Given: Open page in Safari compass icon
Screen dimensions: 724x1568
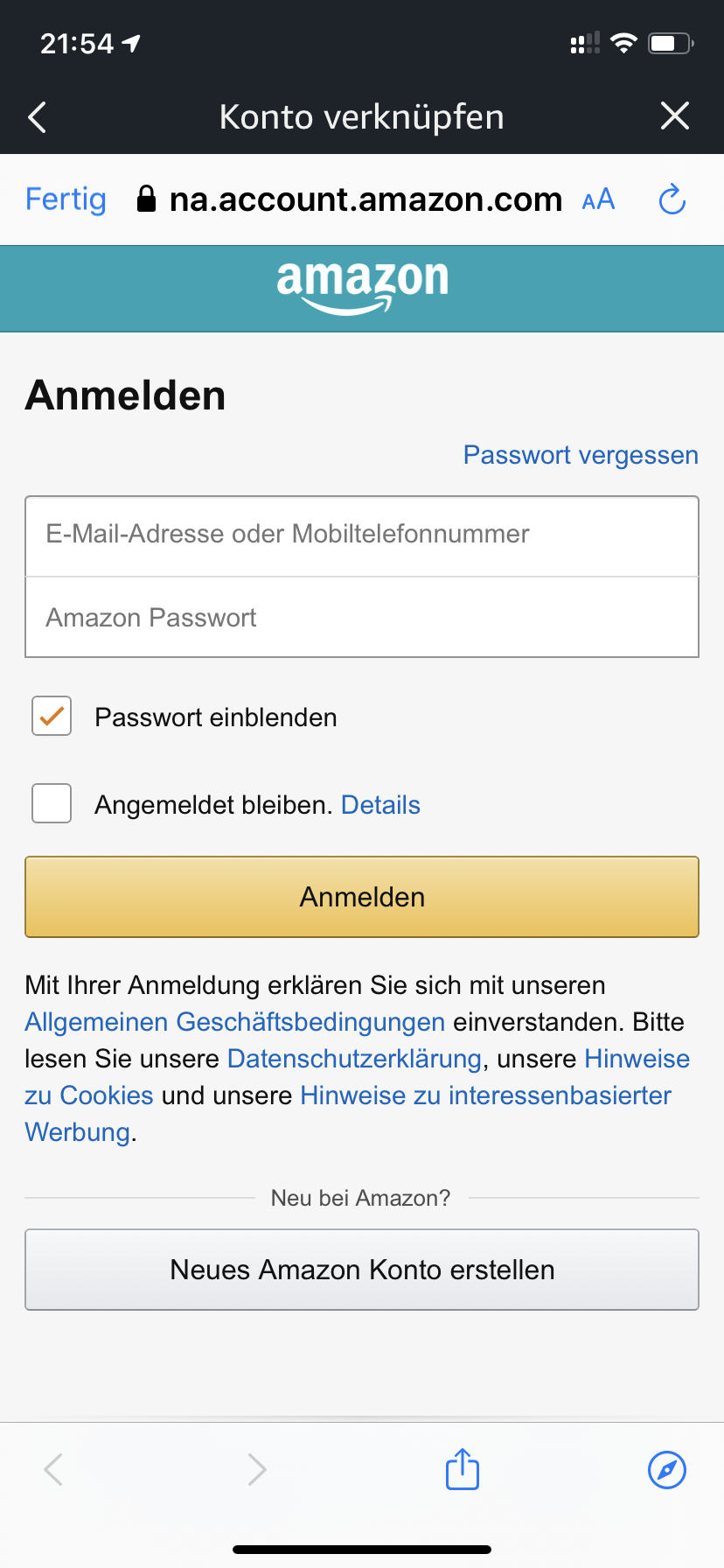Looking at the screenshot, I should [667, 1470].
